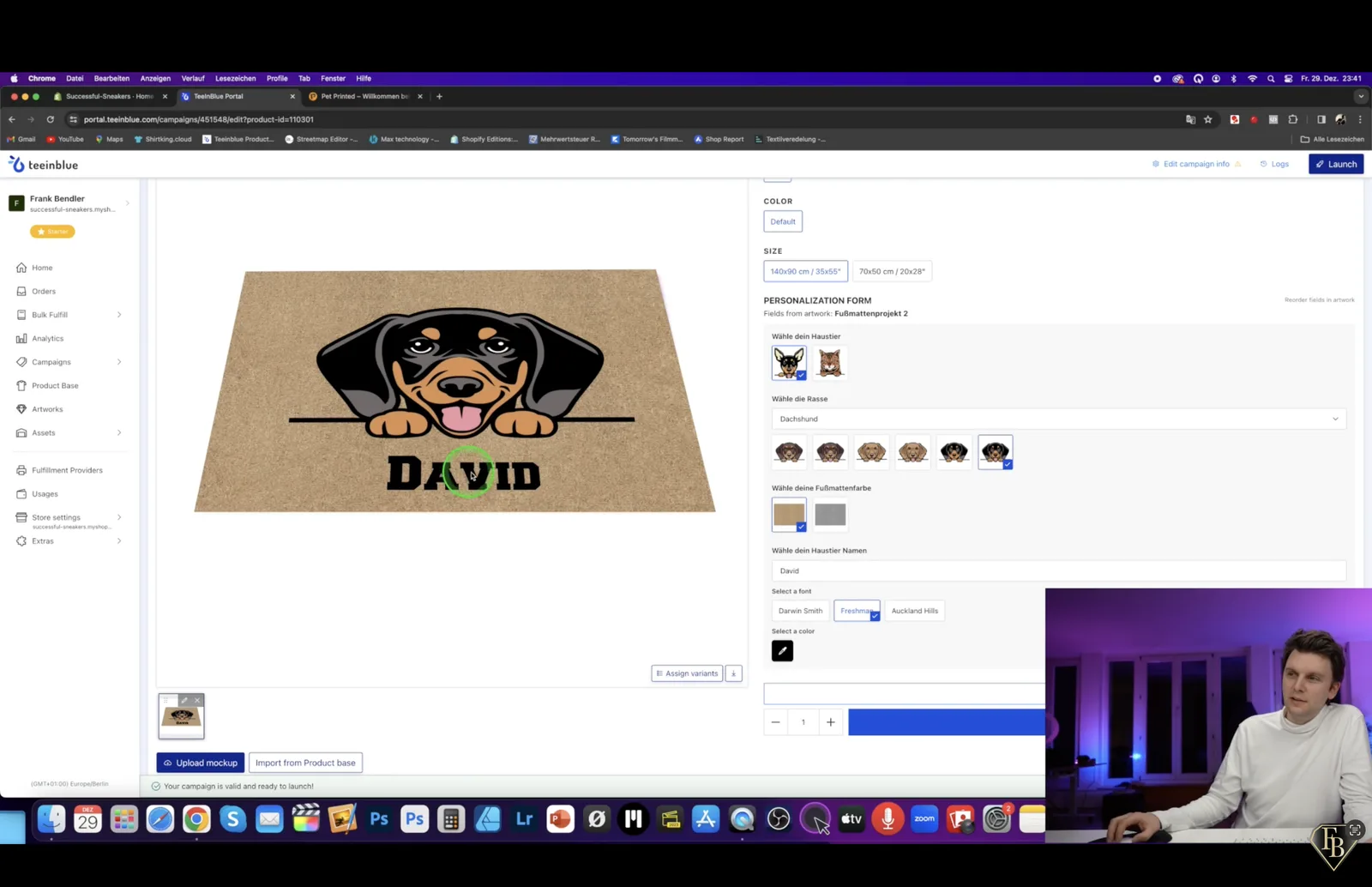
Task: Open the Lesezeichen menu in menu bar
Action: coord(235,78)
